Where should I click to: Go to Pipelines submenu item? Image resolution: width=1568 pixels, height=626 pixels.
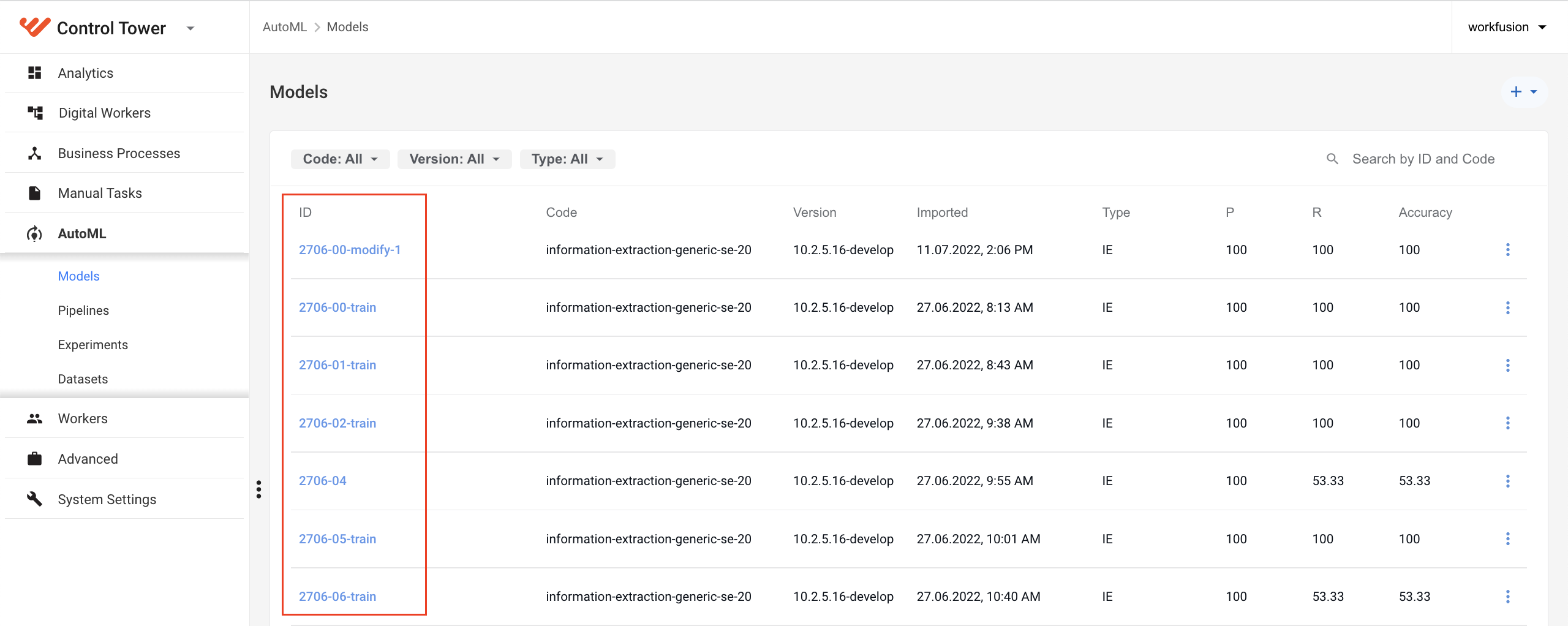(83, 311)
